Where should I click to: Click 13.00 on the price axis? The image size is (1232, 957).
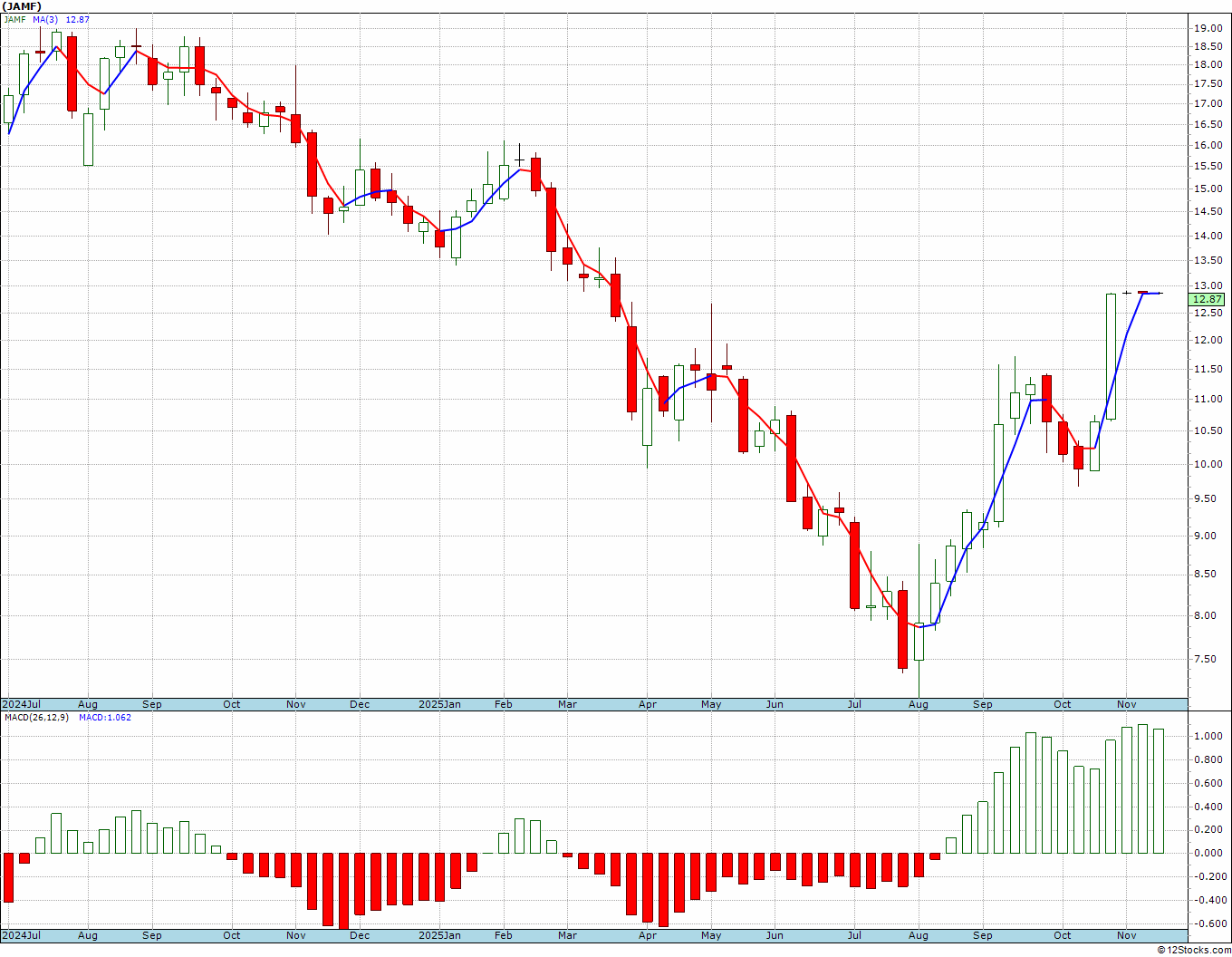1207,286
